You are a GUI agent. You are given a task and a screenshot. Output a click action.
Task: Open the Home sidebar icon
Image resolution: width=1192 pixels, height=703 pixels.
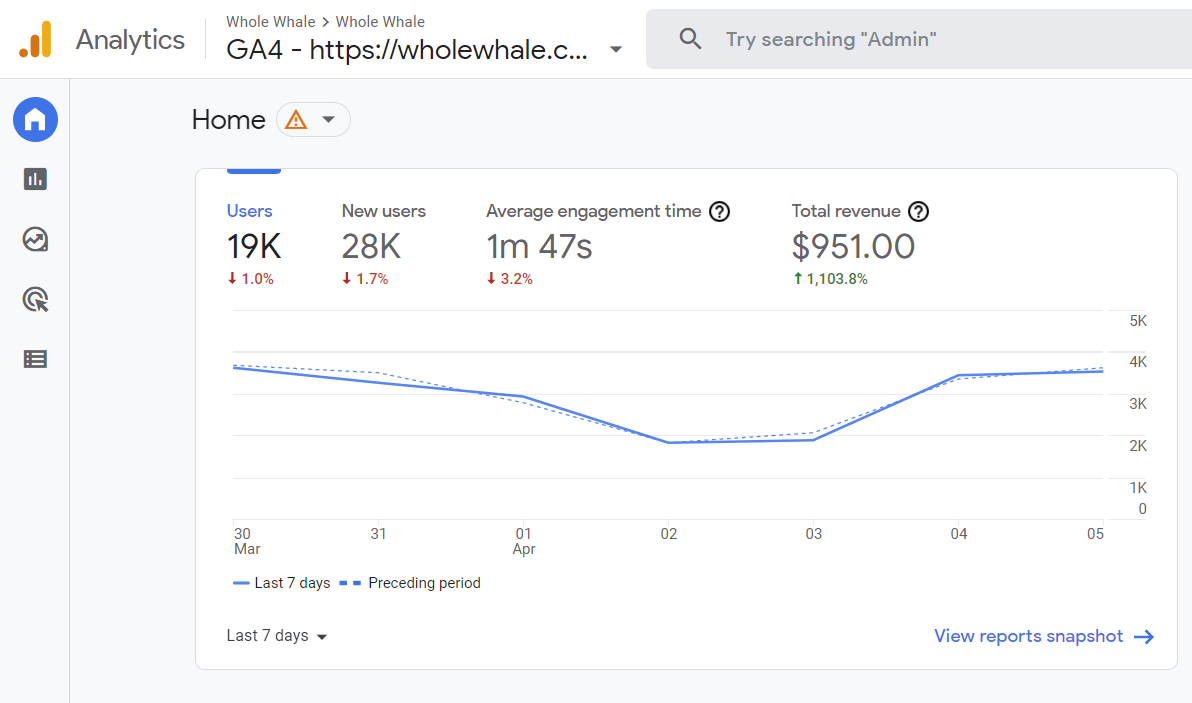35,119
